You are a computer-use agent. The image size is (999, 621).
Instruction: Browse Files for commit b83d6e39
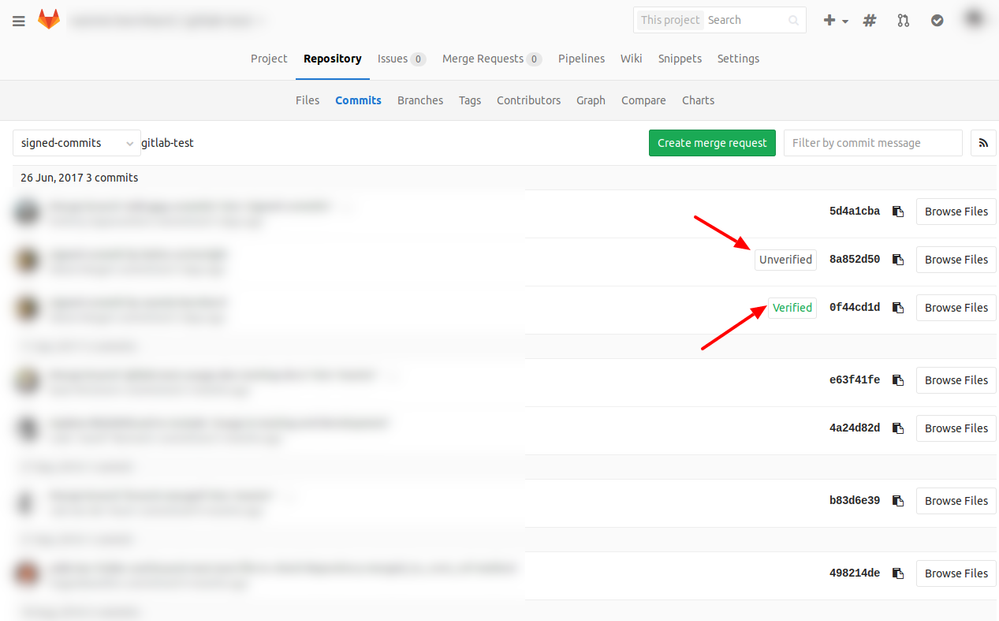click(956, 501)
